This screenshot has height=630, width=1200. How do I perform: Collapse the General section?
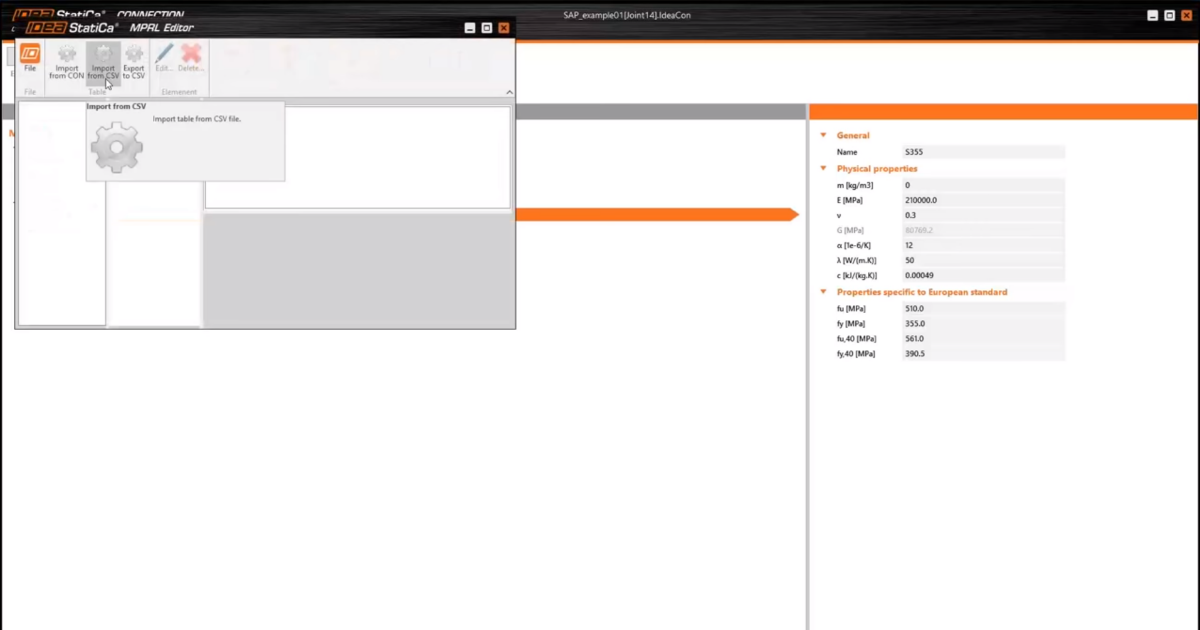pos(824,135)
